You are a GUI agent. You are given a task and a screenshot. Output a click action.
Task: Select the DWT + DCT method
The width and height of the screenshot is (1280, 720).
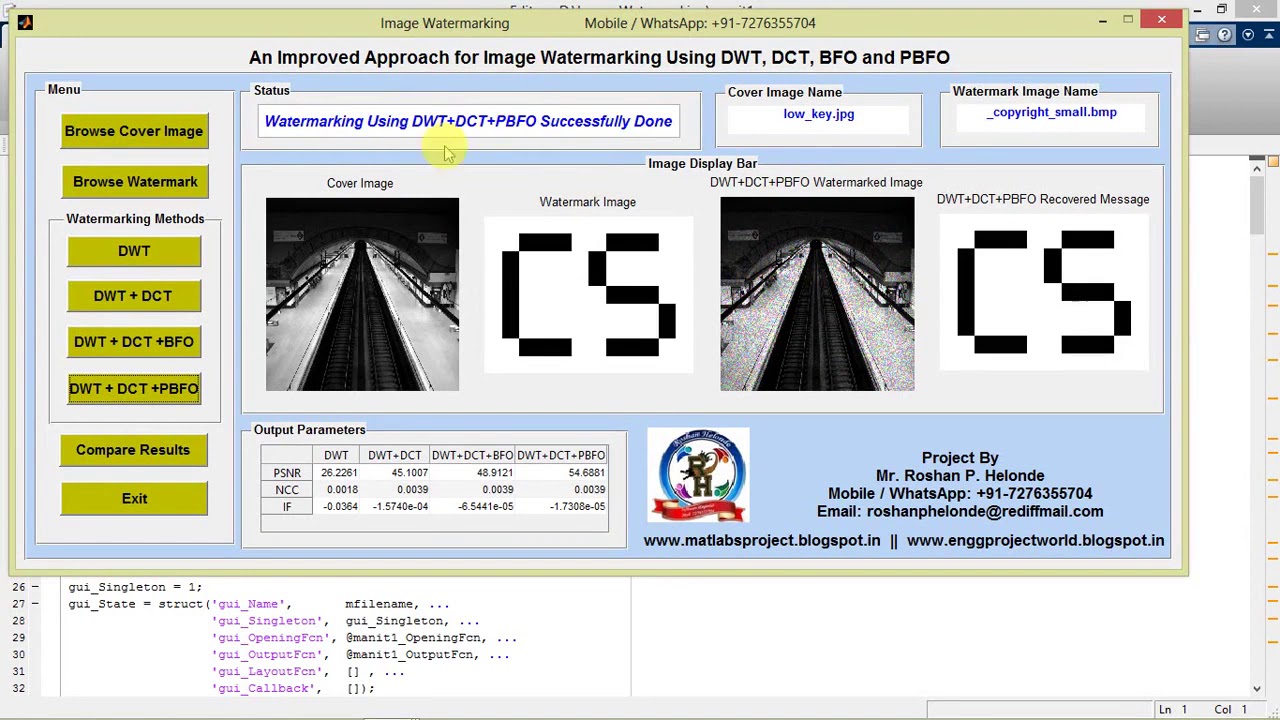pyautogui.click(x=133, y=296)
